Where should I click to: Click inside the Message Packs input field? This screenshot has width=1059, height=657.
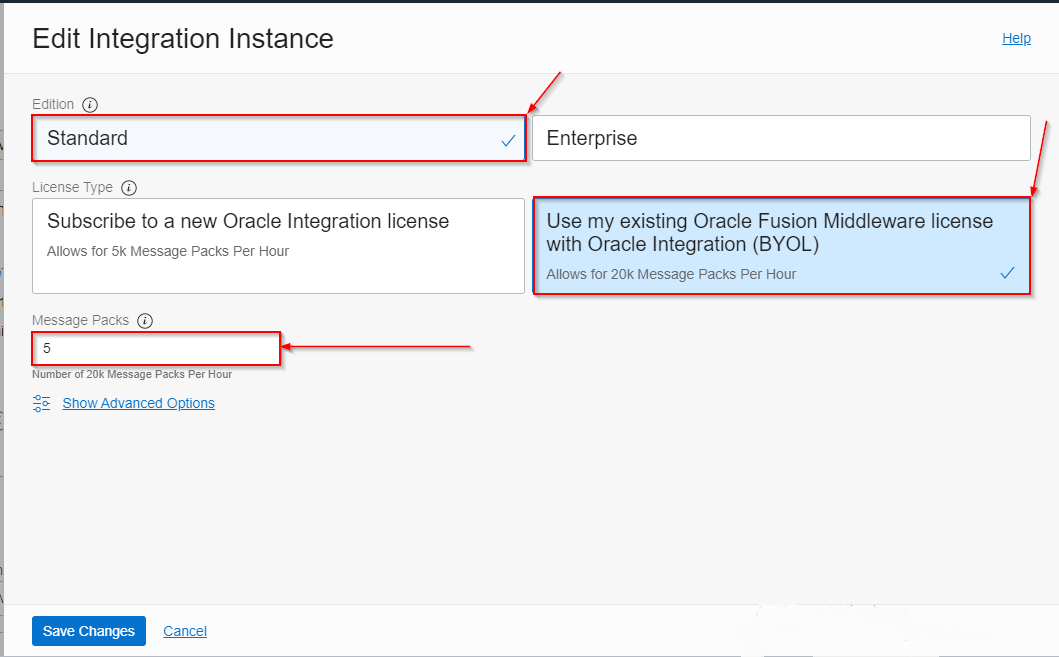coord(155,348)
